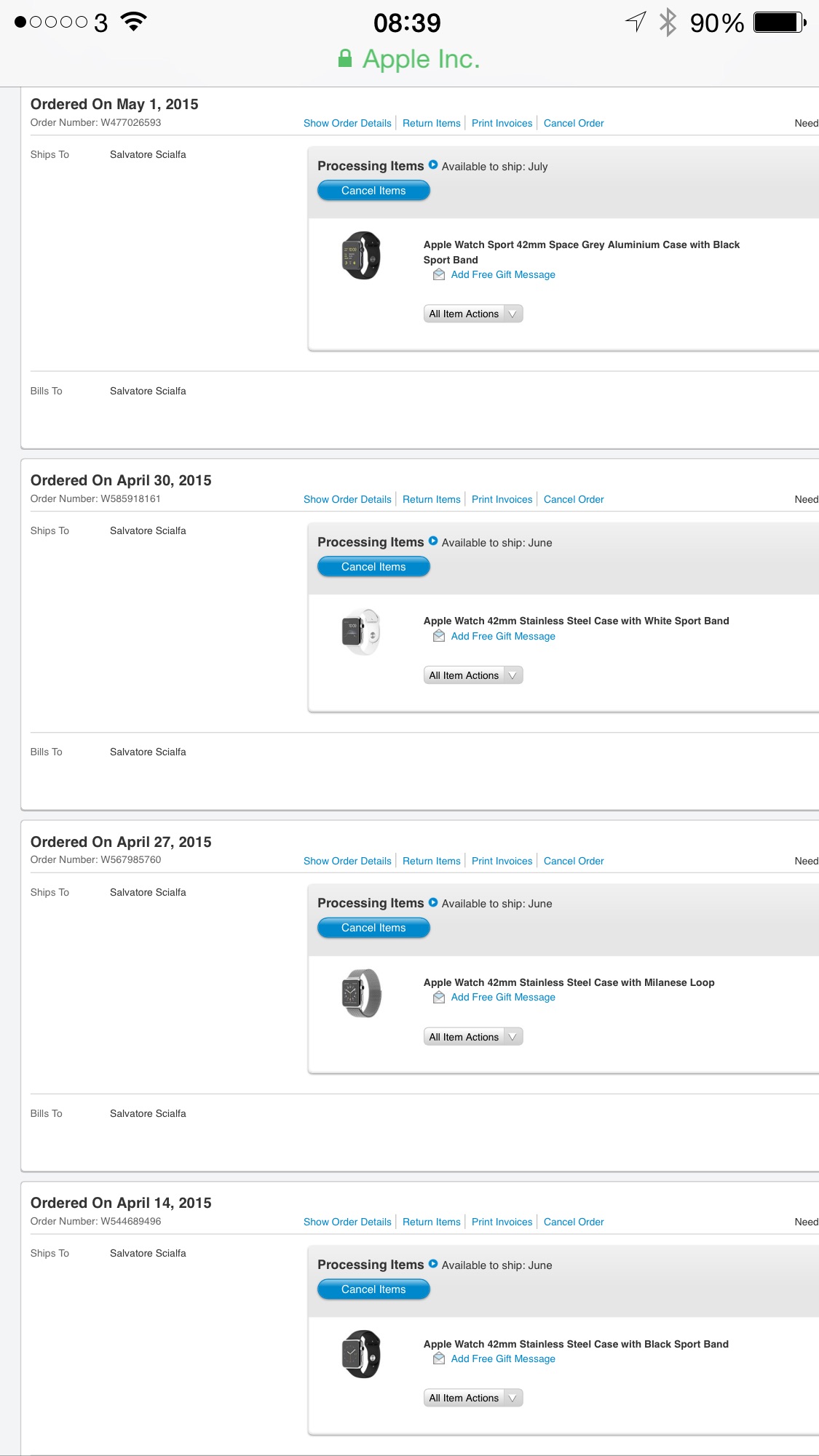Click Cancel Items button in April 27 order
This screenshot has height=1456, width=819.
pos(373,928)
